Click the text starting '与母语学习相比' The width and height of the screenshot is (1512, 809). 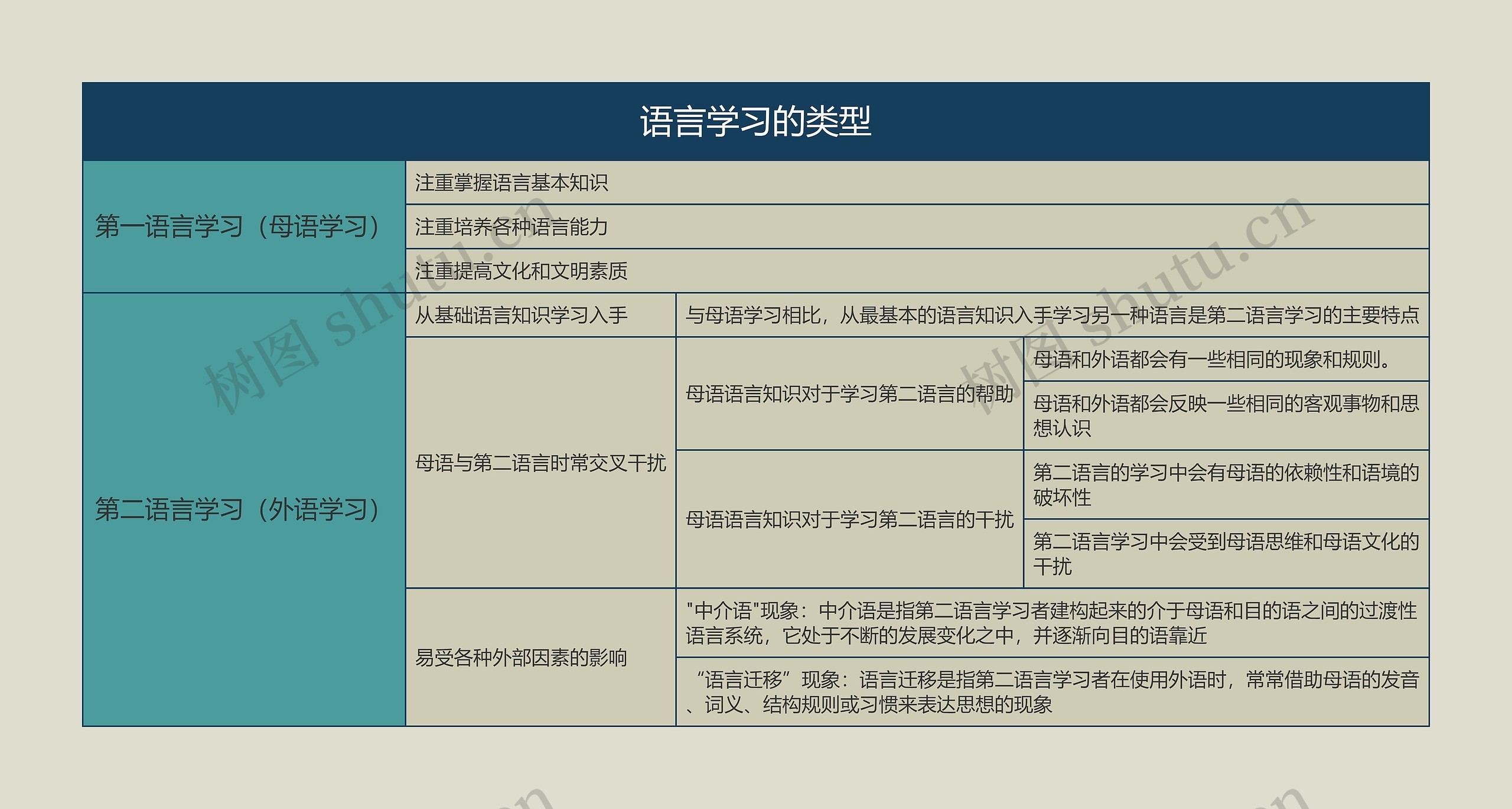[1052, 315]
